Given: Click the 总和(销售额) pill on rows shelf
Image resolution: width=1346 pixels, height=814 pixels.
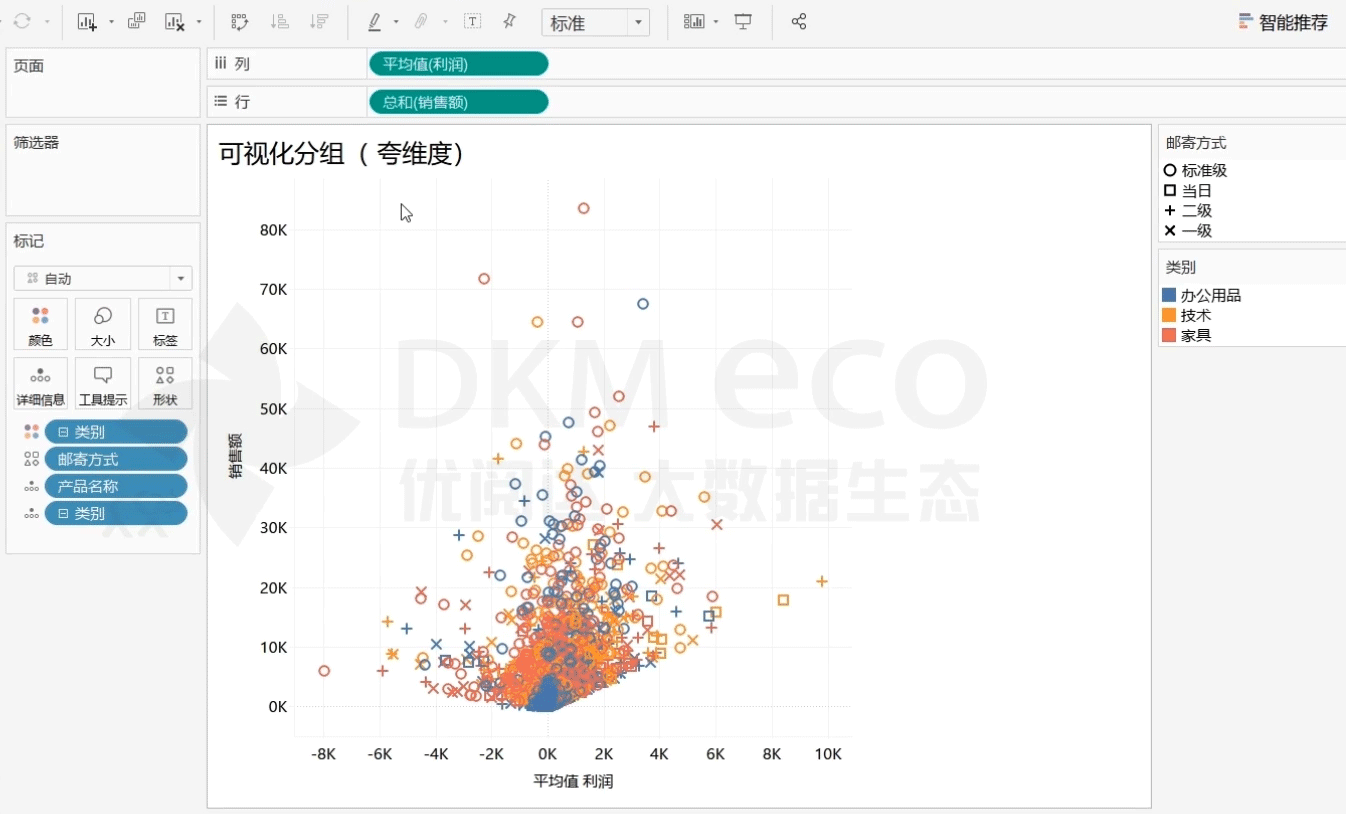Looking at the screenshot, I should (x=458, y=102).
